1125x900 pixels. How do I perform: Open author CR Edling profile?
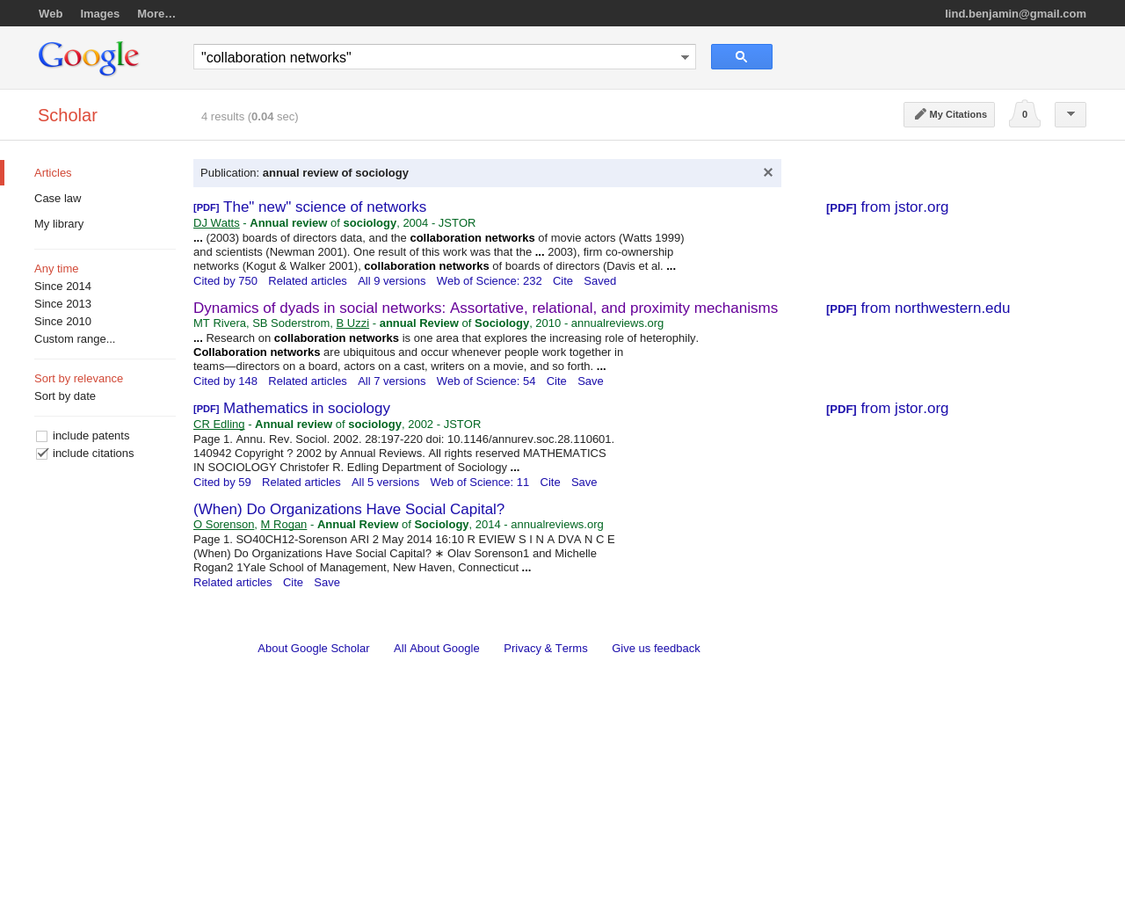tap(219, 424)
